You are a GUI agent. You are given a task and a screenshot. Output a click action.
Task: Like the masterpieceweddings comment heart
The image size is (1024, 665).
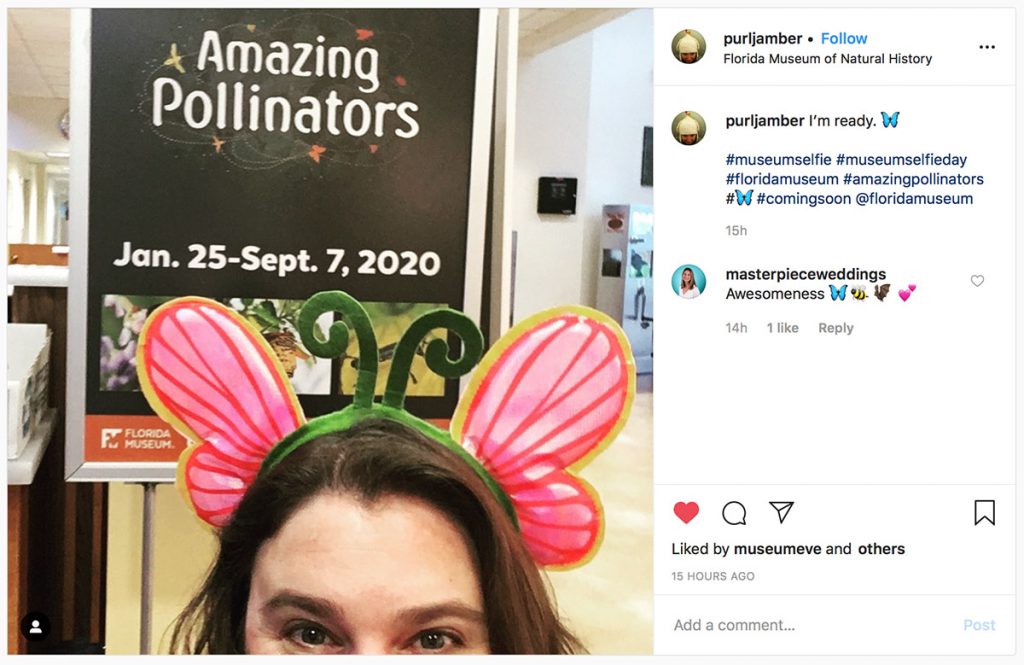click(x=977, y=281)
